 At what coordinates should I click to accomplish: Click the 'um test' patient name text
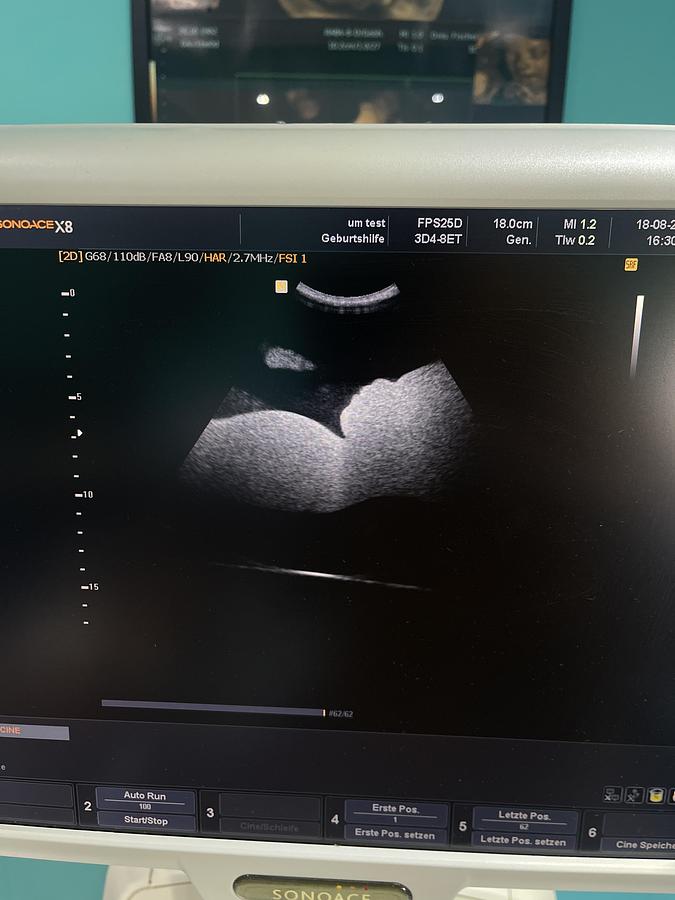[366, 223]
